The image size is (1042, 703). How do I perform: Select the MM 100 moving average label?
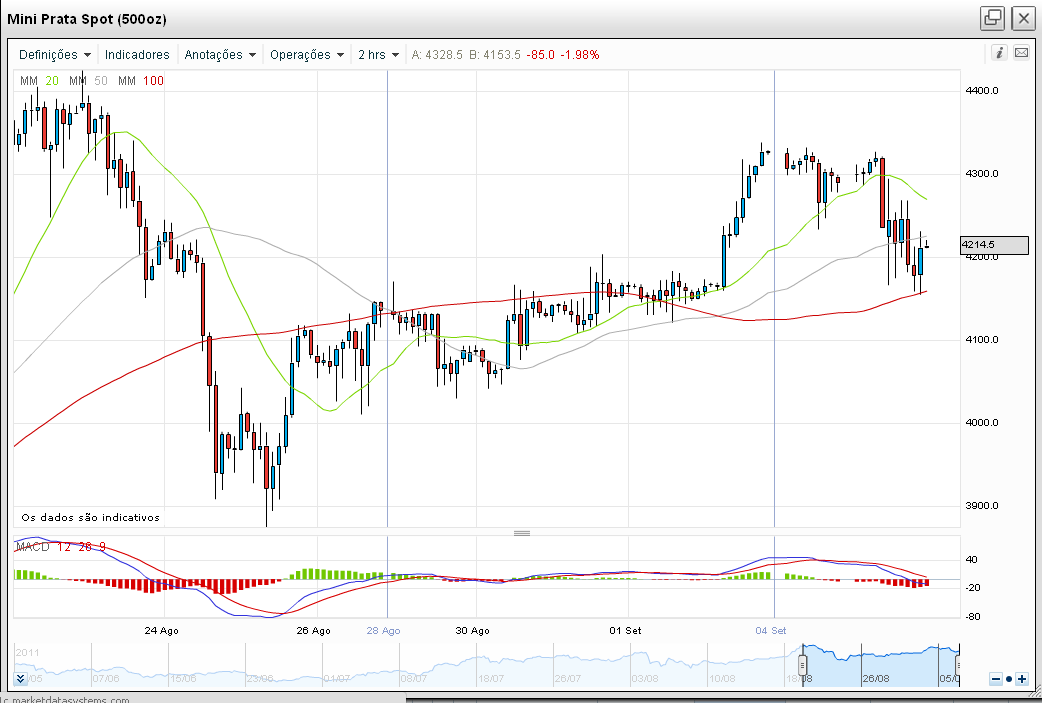pos(140,80)
